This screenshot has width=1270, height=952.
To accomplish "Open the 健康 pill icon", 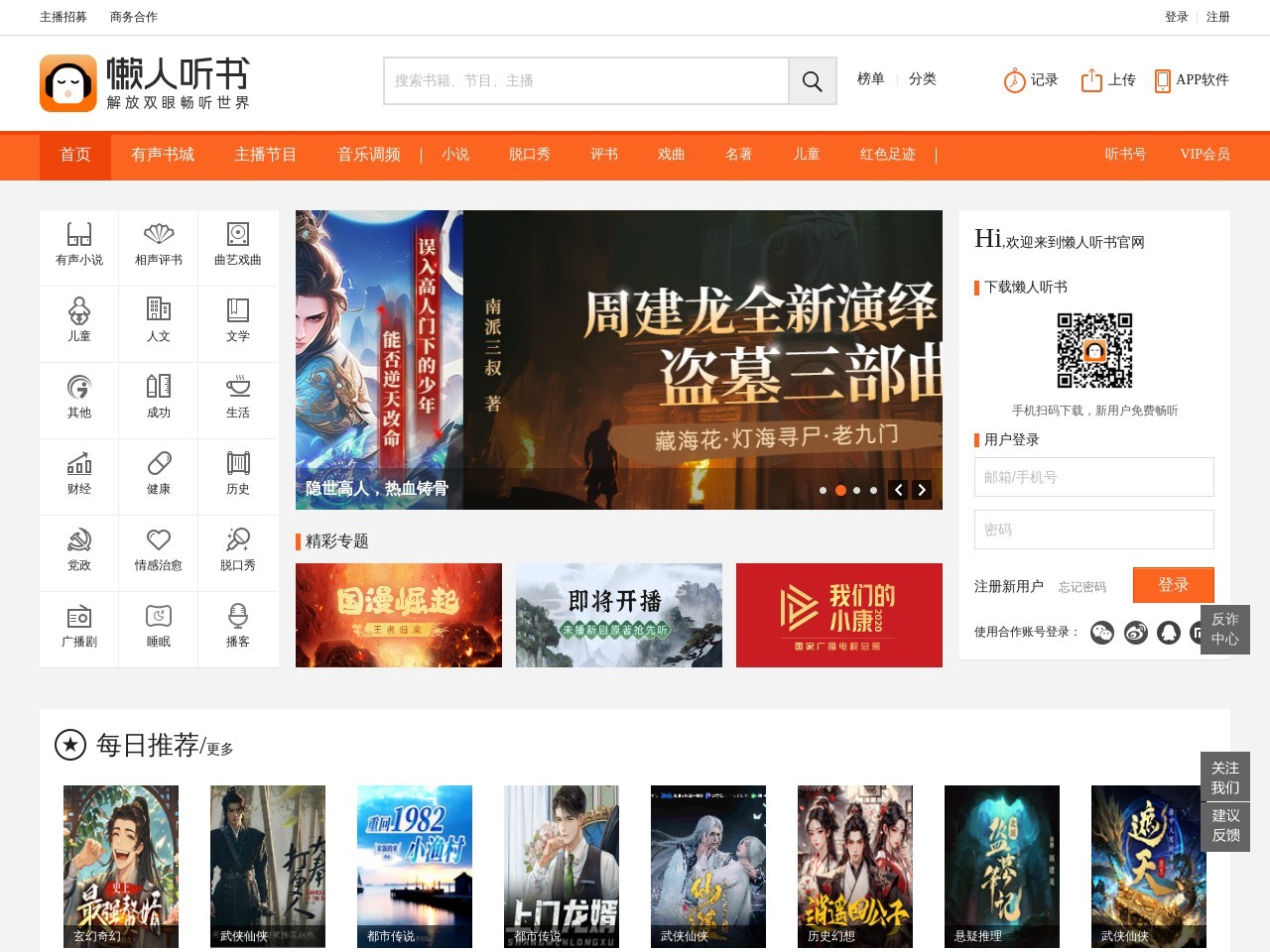I will tap(159, 463).
